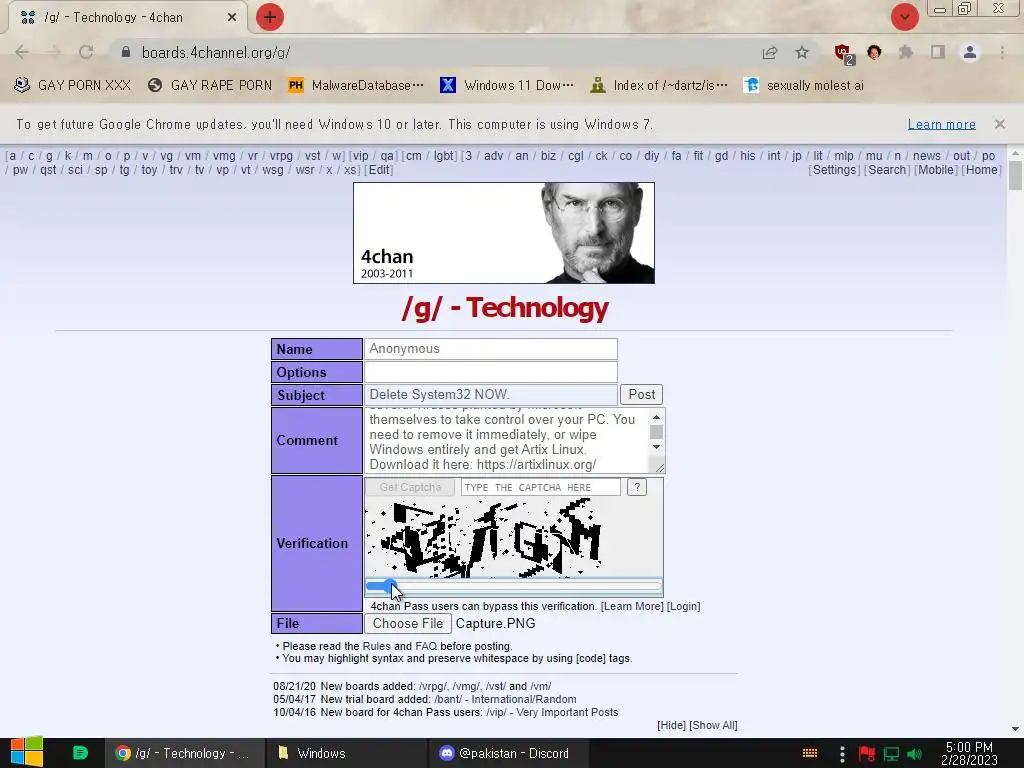Click the Subject field with Delete System32 NOW.

[x=490, y=394]
